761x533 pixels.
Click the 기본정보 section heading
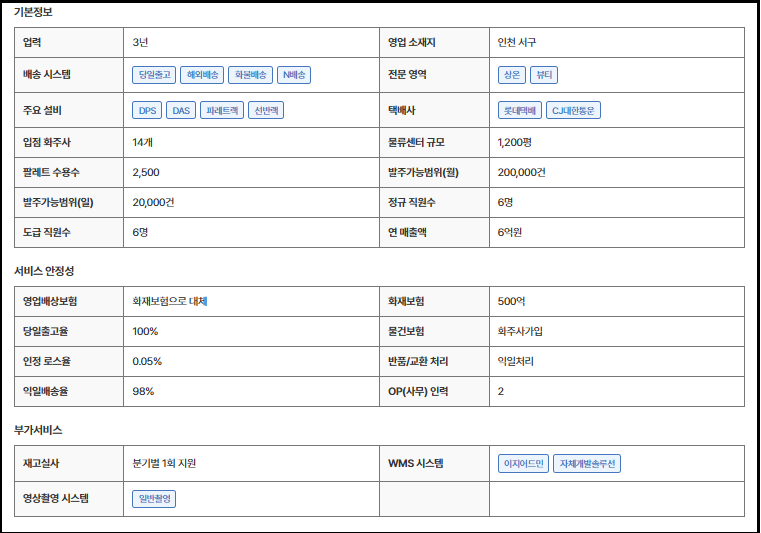34,13
